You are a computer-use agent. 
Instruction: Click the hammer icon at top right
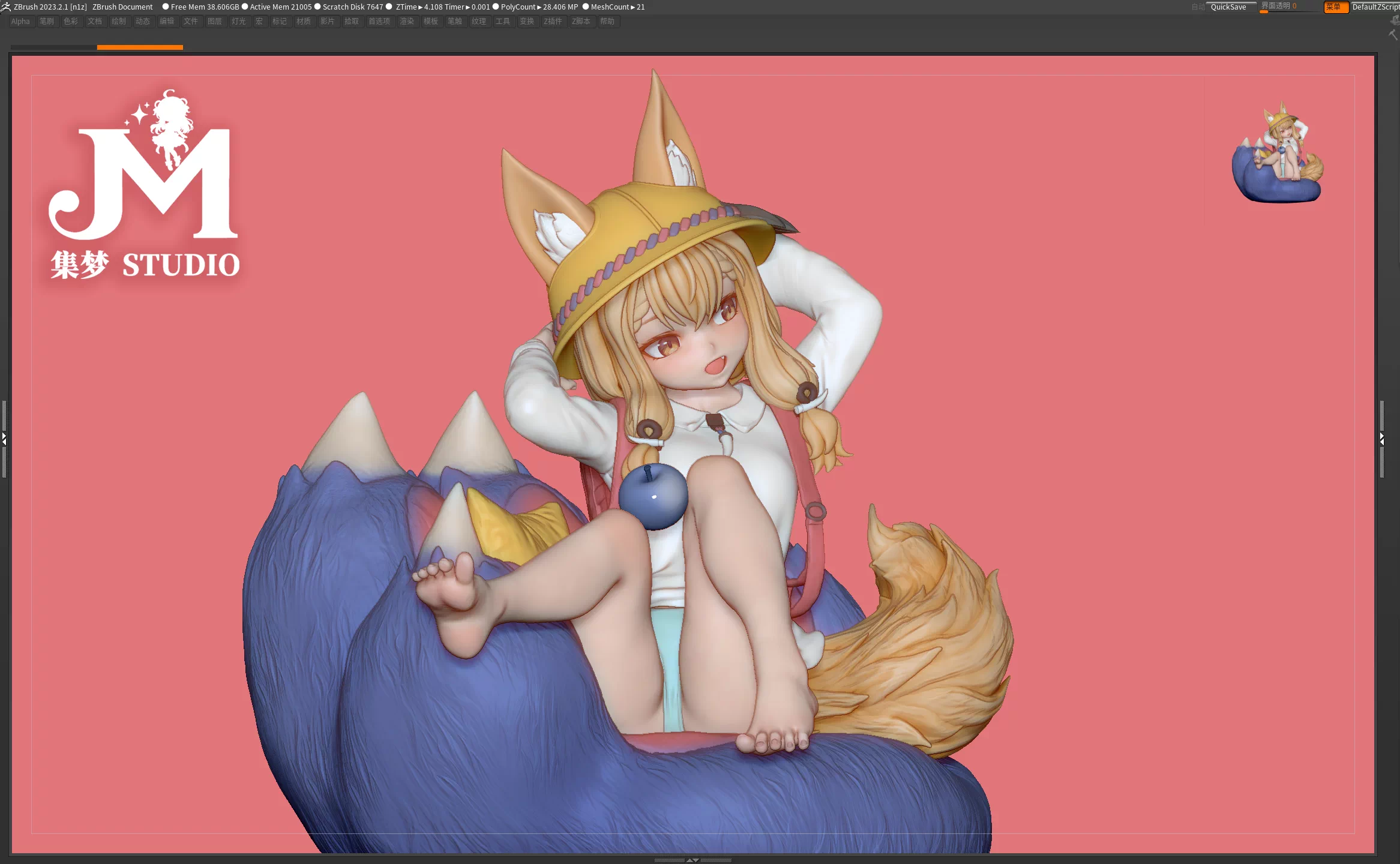(1393, 35)
